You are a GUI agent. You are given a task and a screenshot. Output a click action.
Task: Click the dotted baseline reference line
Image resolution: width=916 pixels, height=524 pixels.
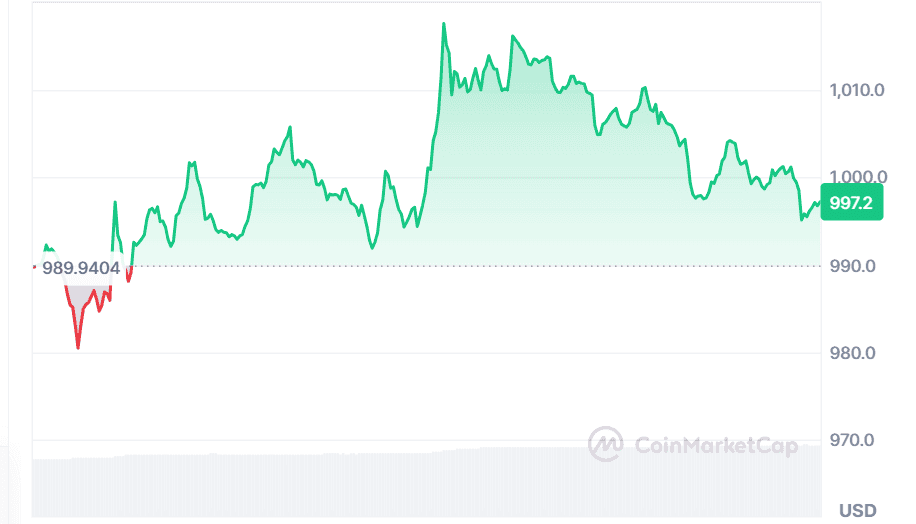[500, 266]
